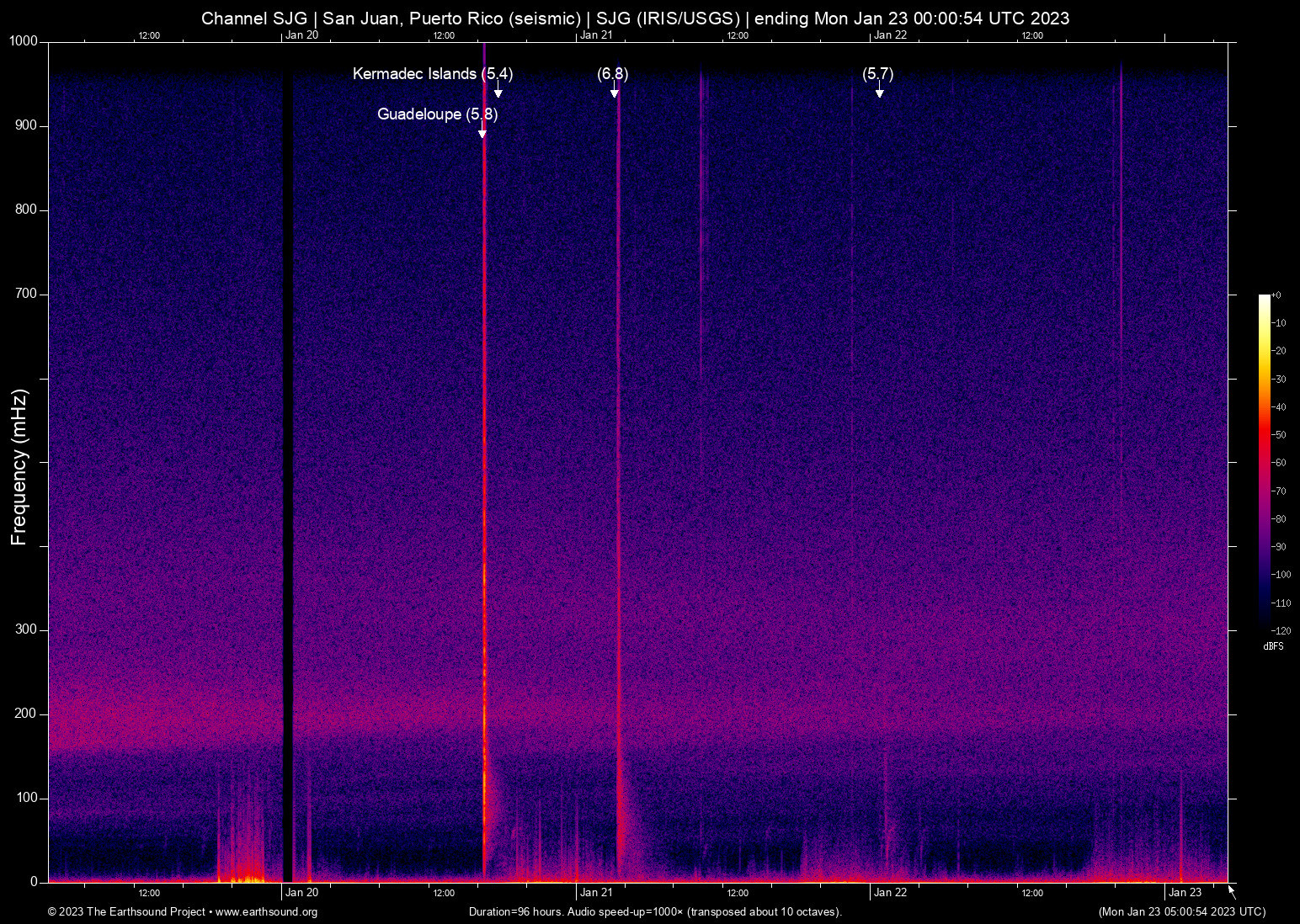Click the arrow marker under the (5.7) label
Image resolution: width=1300 pixels, height=924 pixels.
tap(879, 92)
